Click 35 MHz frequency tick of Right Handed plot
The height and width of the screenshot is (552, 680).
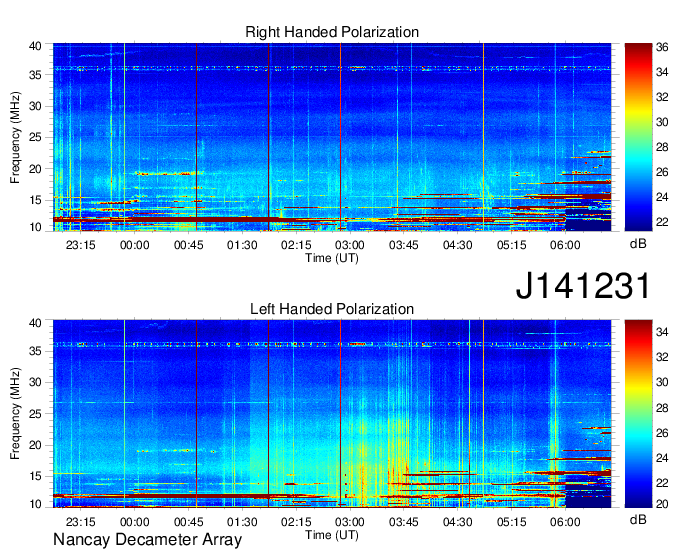coord(35,75)
